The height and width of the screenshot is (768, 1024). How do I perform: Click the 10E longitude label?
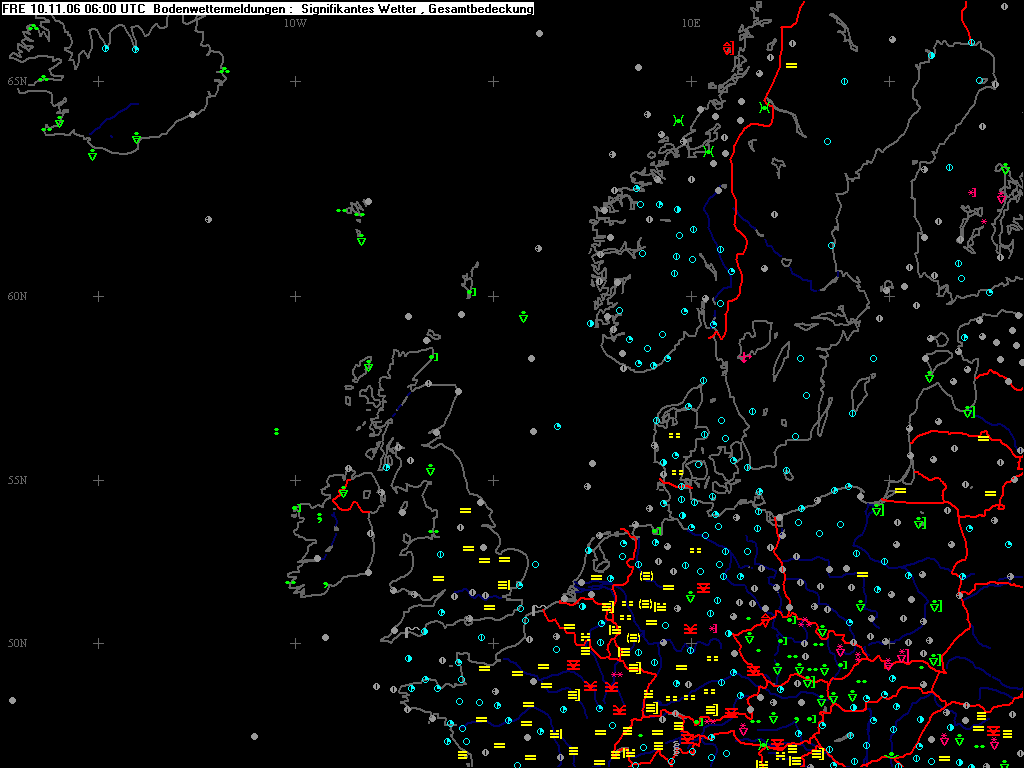click(x=691, y=24)
